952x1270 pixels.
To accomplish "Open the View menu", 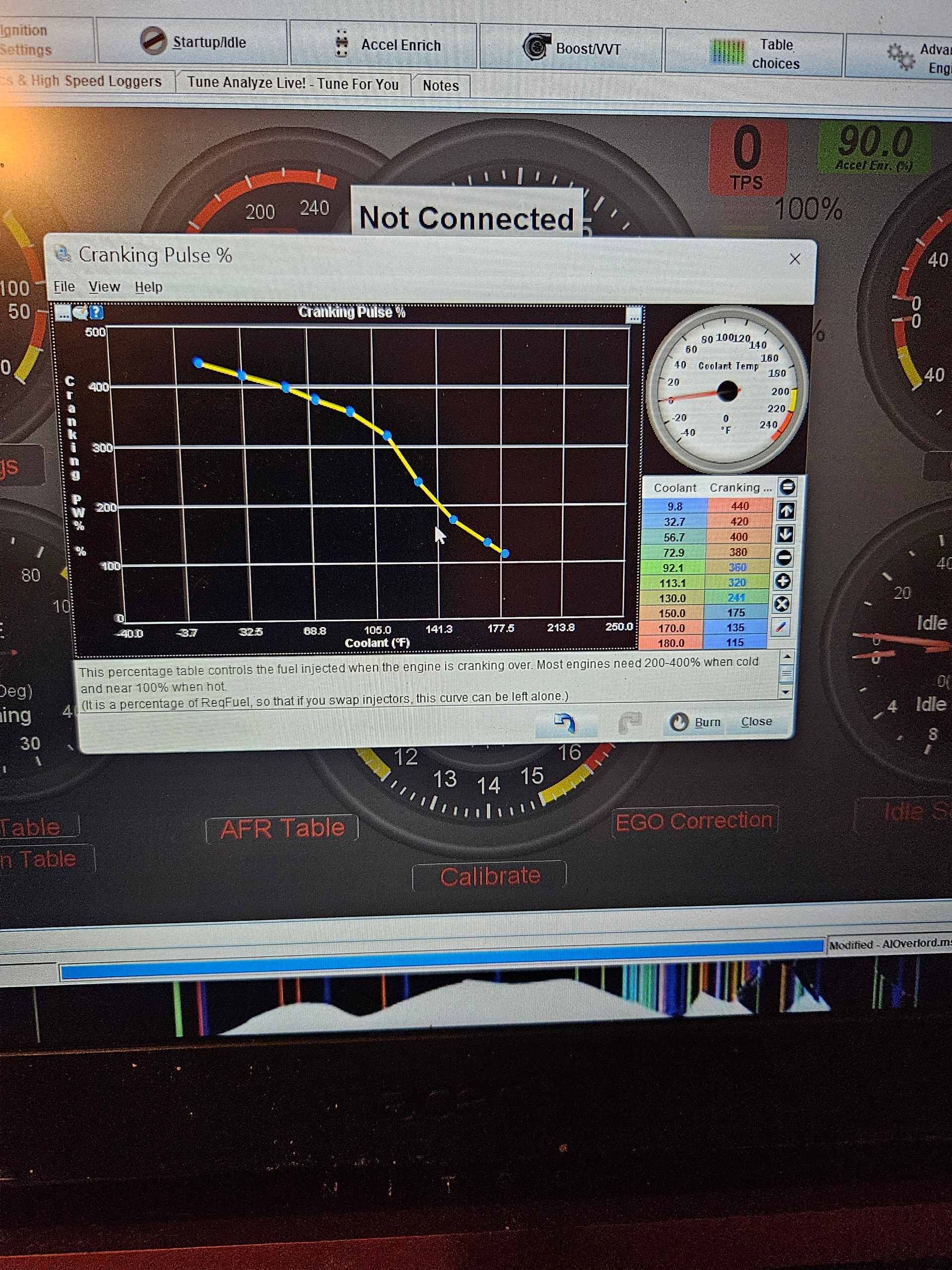I will [104, 287].
